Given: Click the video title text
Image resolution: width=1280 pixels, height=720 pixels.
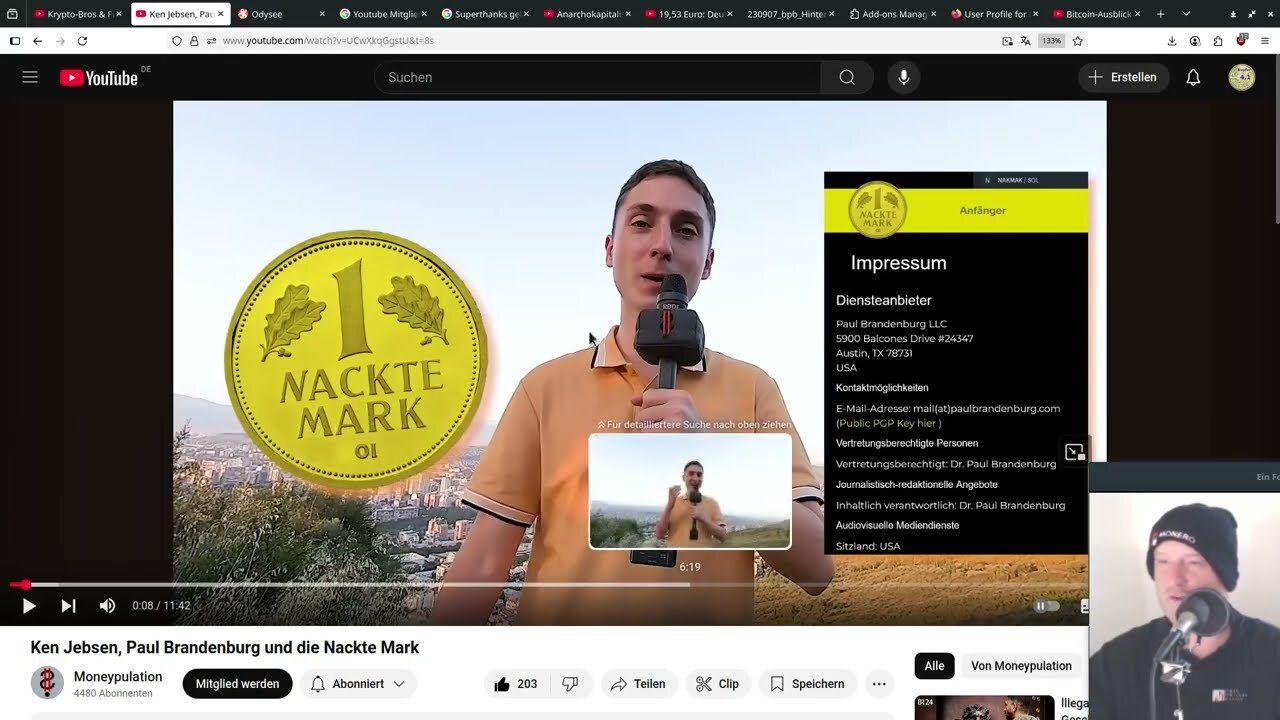Looking at the screenshot, I should (225, 647).
